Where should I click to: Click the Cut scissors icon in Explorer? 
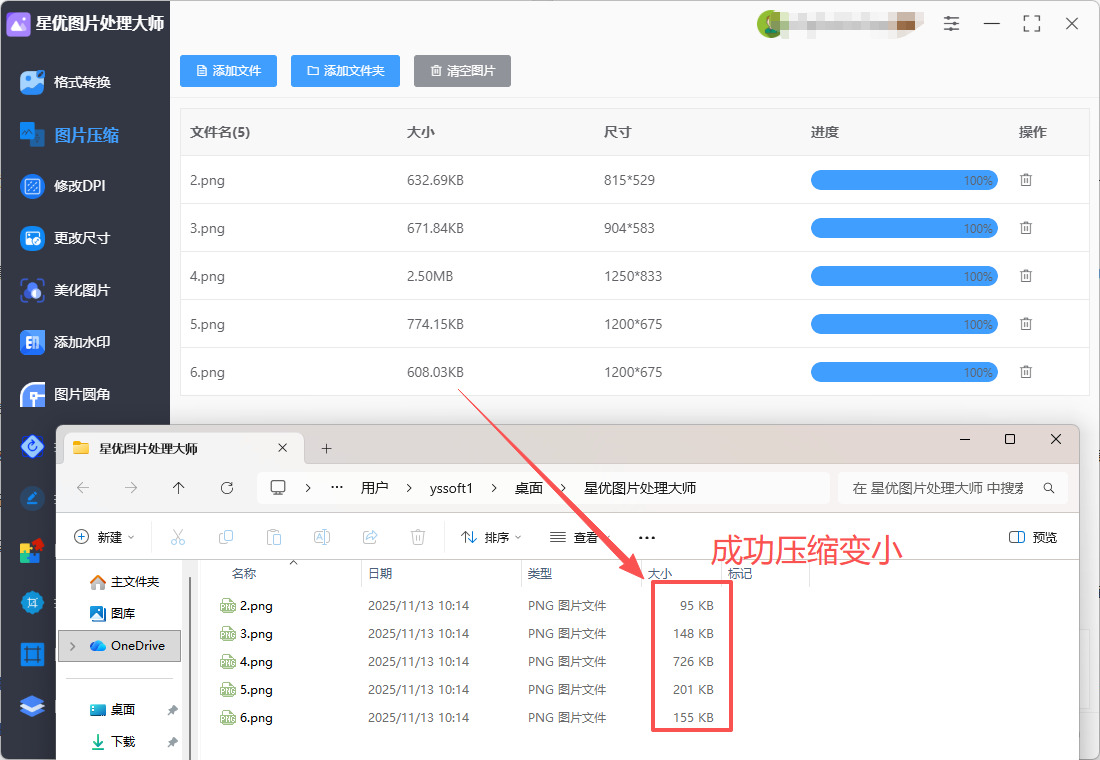(x=178, y=537)
